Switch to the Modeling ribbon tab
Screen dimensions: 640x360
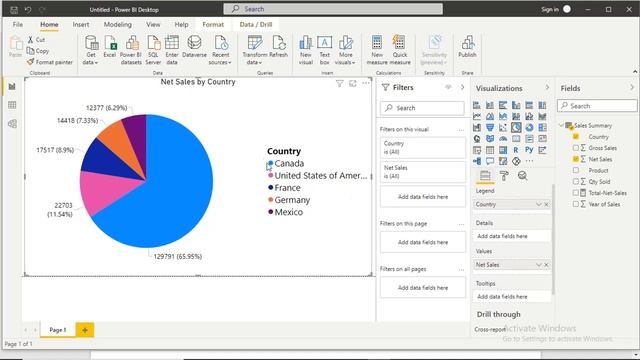[x=118, y=24]
